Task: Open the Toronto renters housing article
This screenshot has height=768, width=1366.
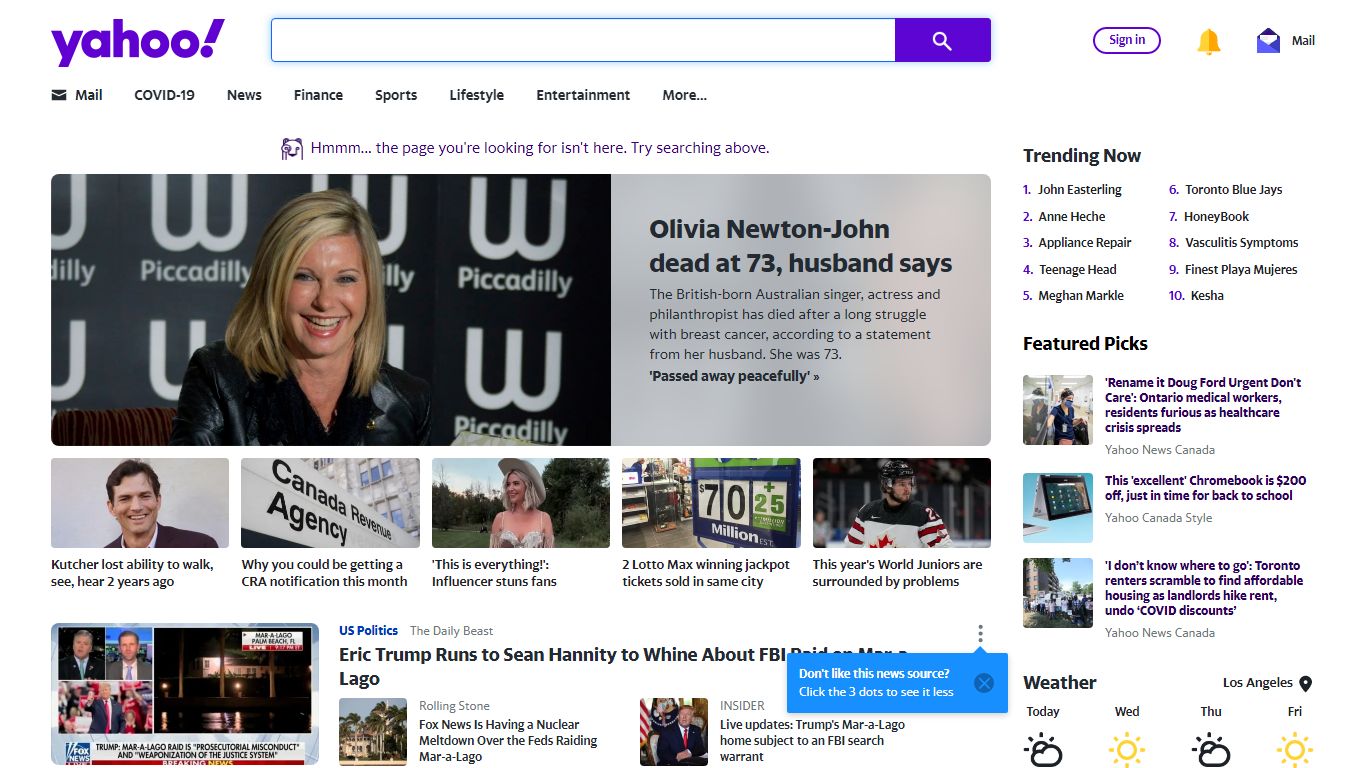Action: (x=1204, y=588)
